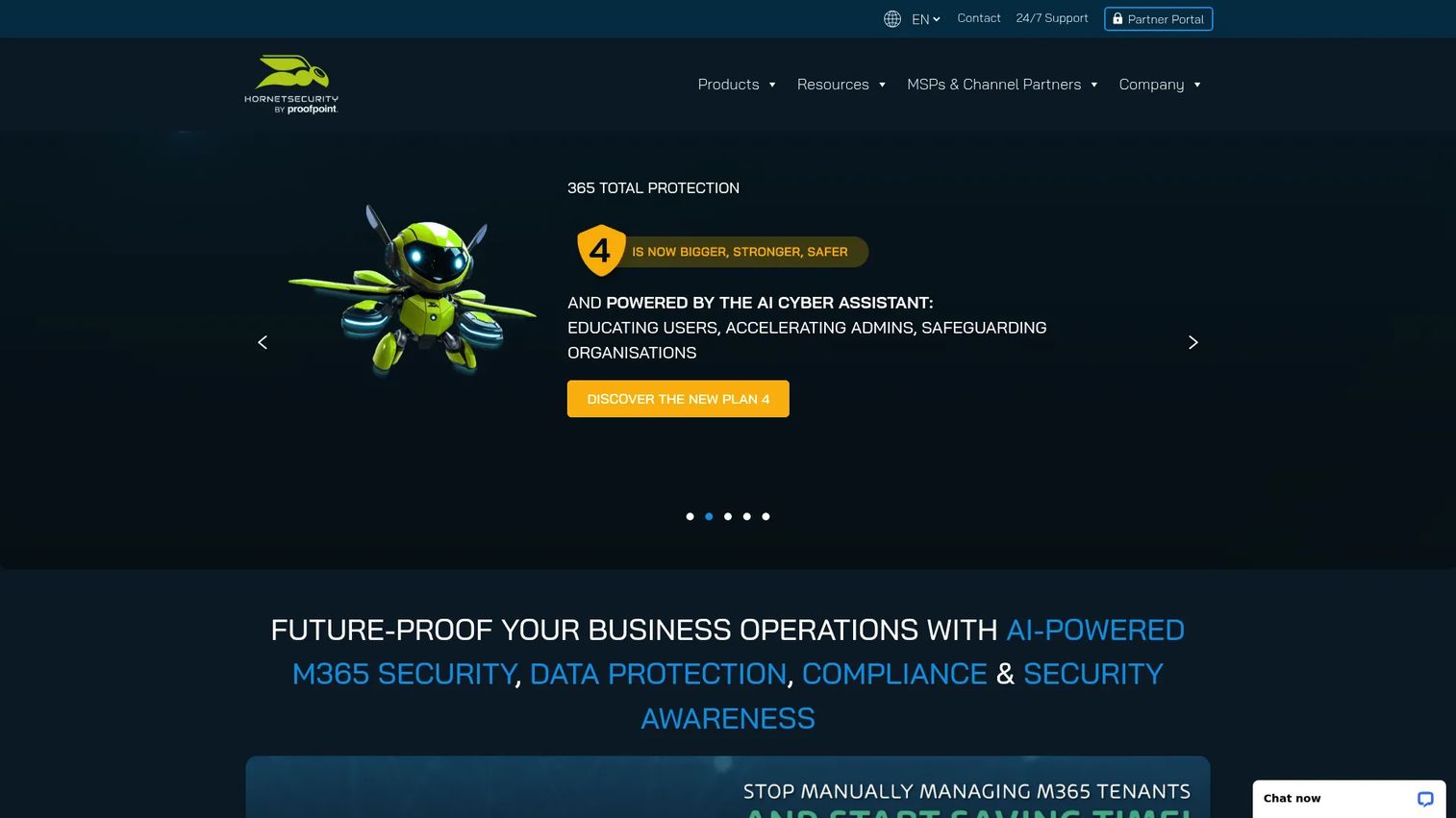The image size is (1456, 818).
Task: Go to the previous slide arrow
Action: pos(263,342)
